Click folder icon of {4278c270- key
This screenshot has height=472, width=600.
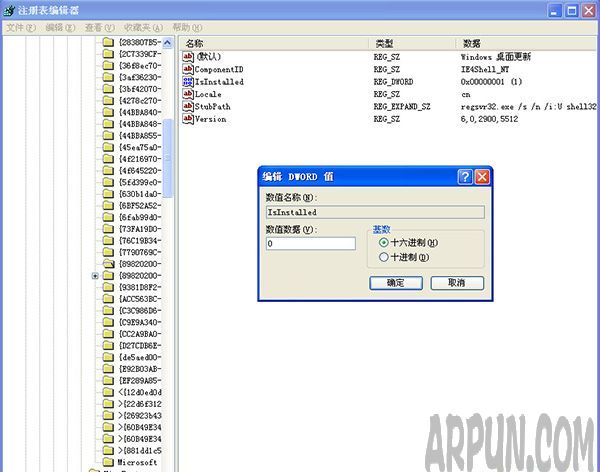(x=109, y=100)
